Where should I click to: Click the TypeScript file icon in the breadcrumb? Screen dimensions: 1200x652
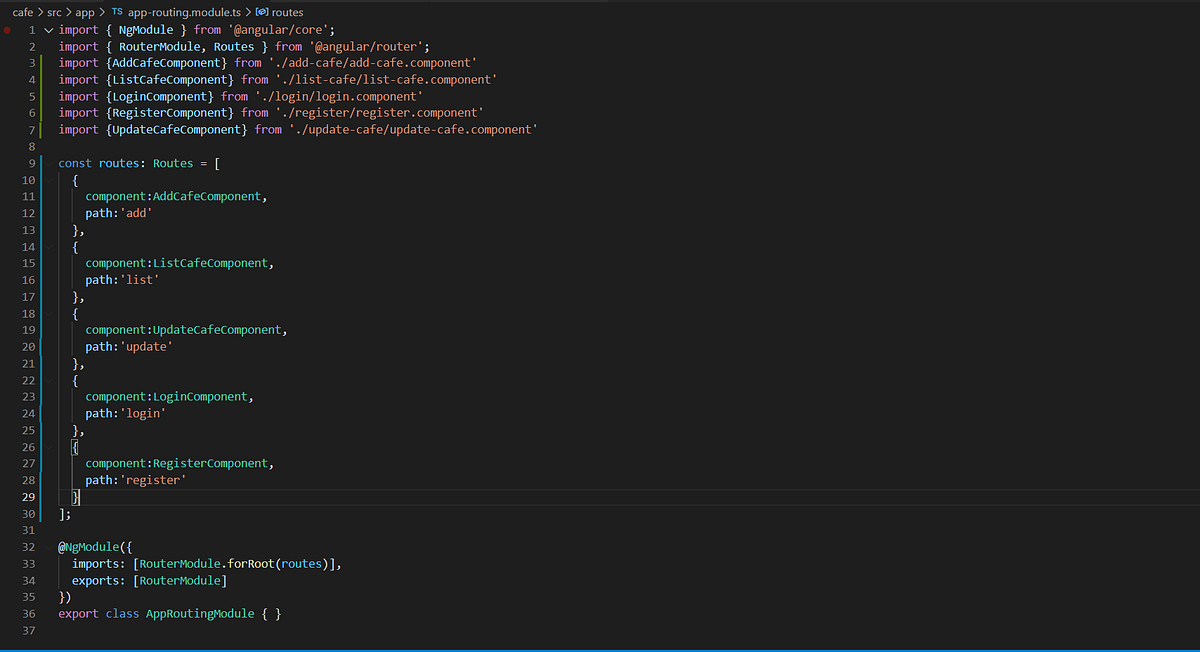click(x=116, y=12)
